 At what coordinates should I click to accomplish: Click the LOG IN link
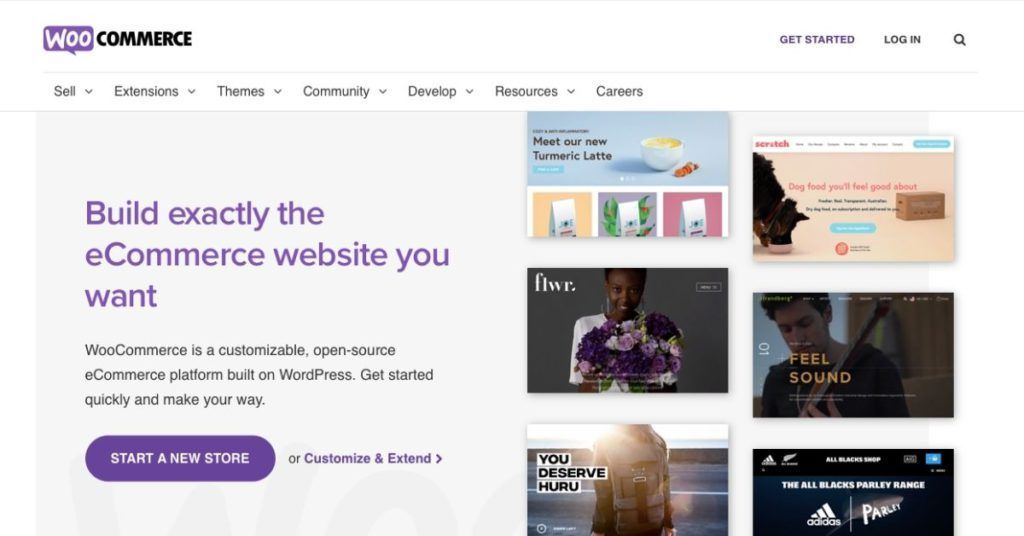(x=902, y=40)
